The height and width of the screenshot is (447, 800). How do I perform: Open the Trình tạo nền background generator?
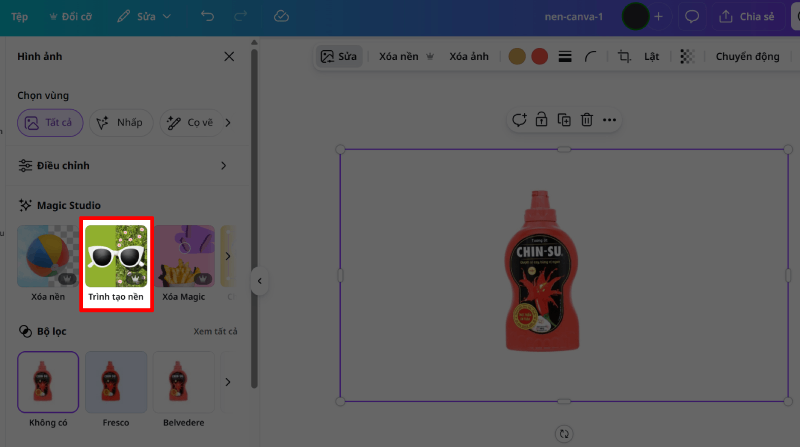click(x=116, y=263)
